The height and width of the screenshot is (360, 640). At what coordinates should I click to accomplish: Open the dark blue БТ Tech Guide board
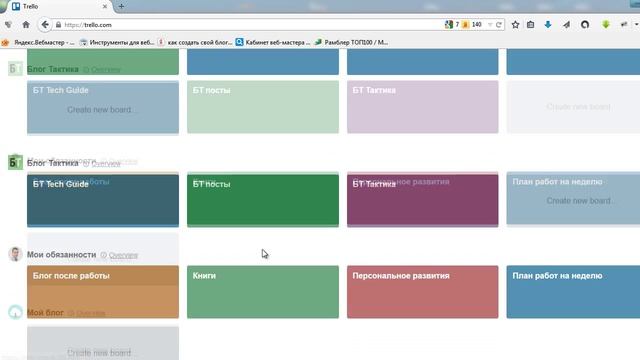click(103, 200)
